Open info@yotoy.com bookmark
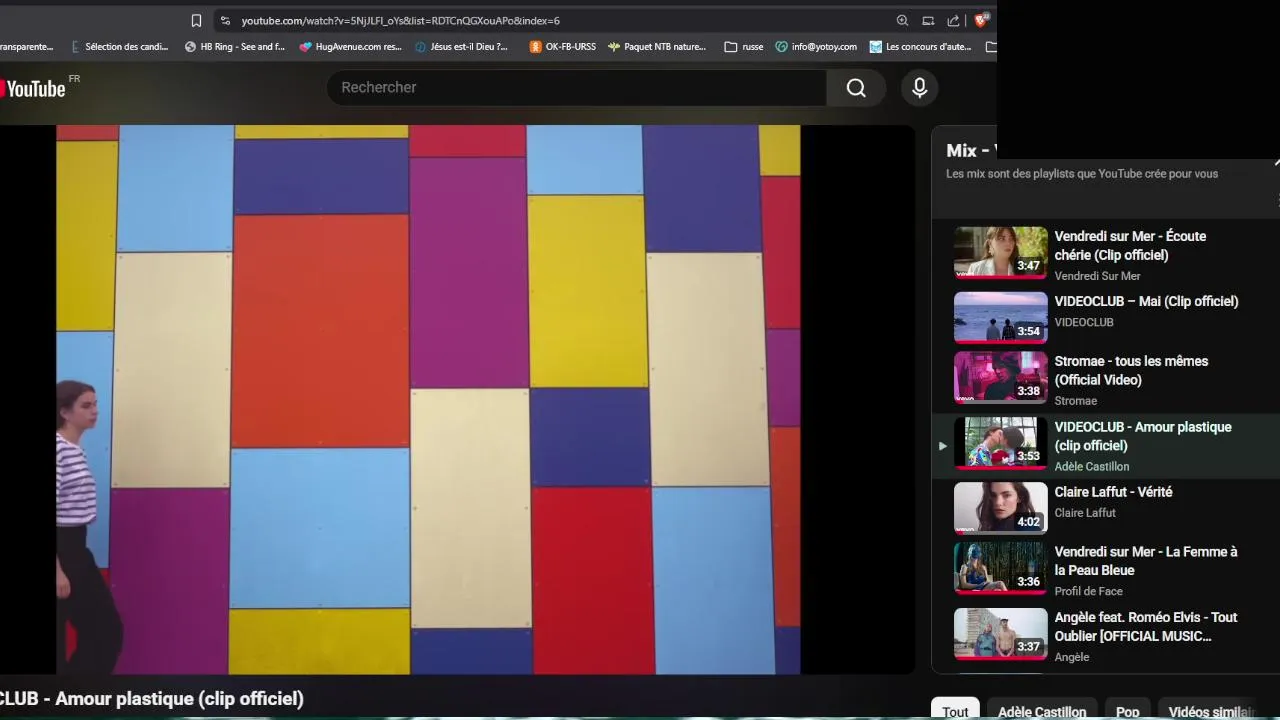 pyautogui.click(x=816, y=46)
